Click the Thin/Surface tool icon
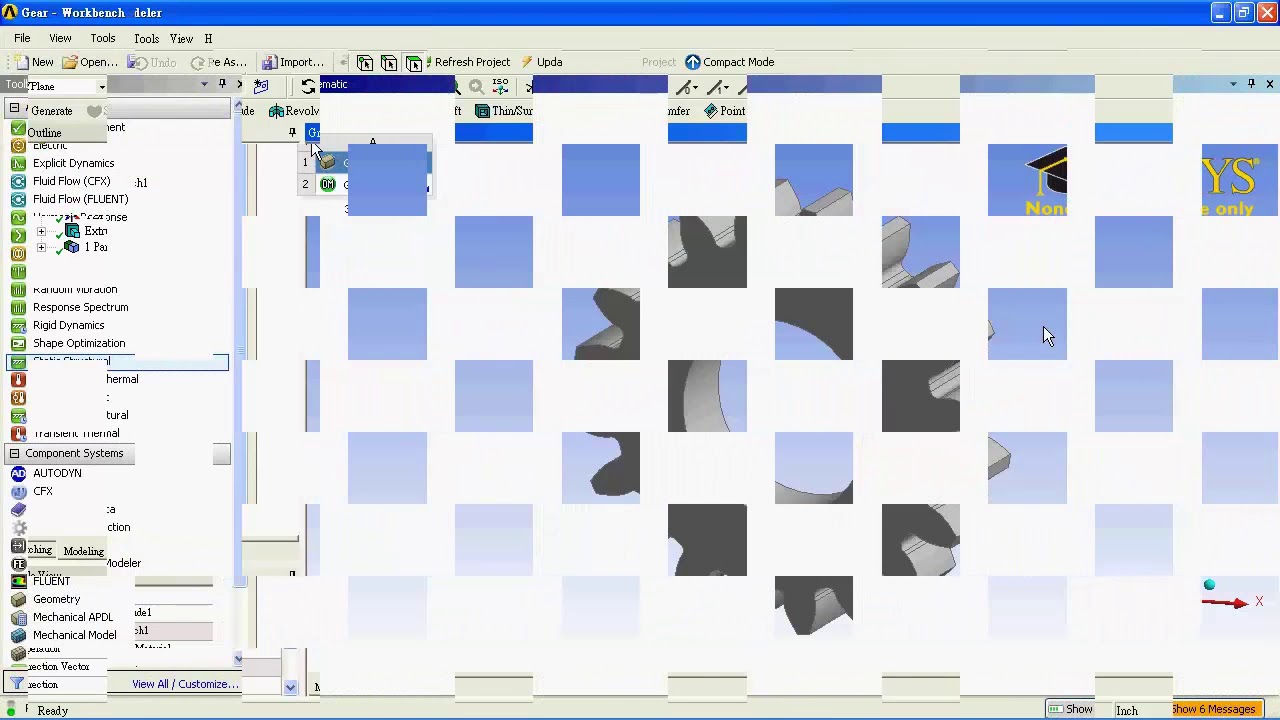The image size is (1280, 720). click(x=482, y=111)
